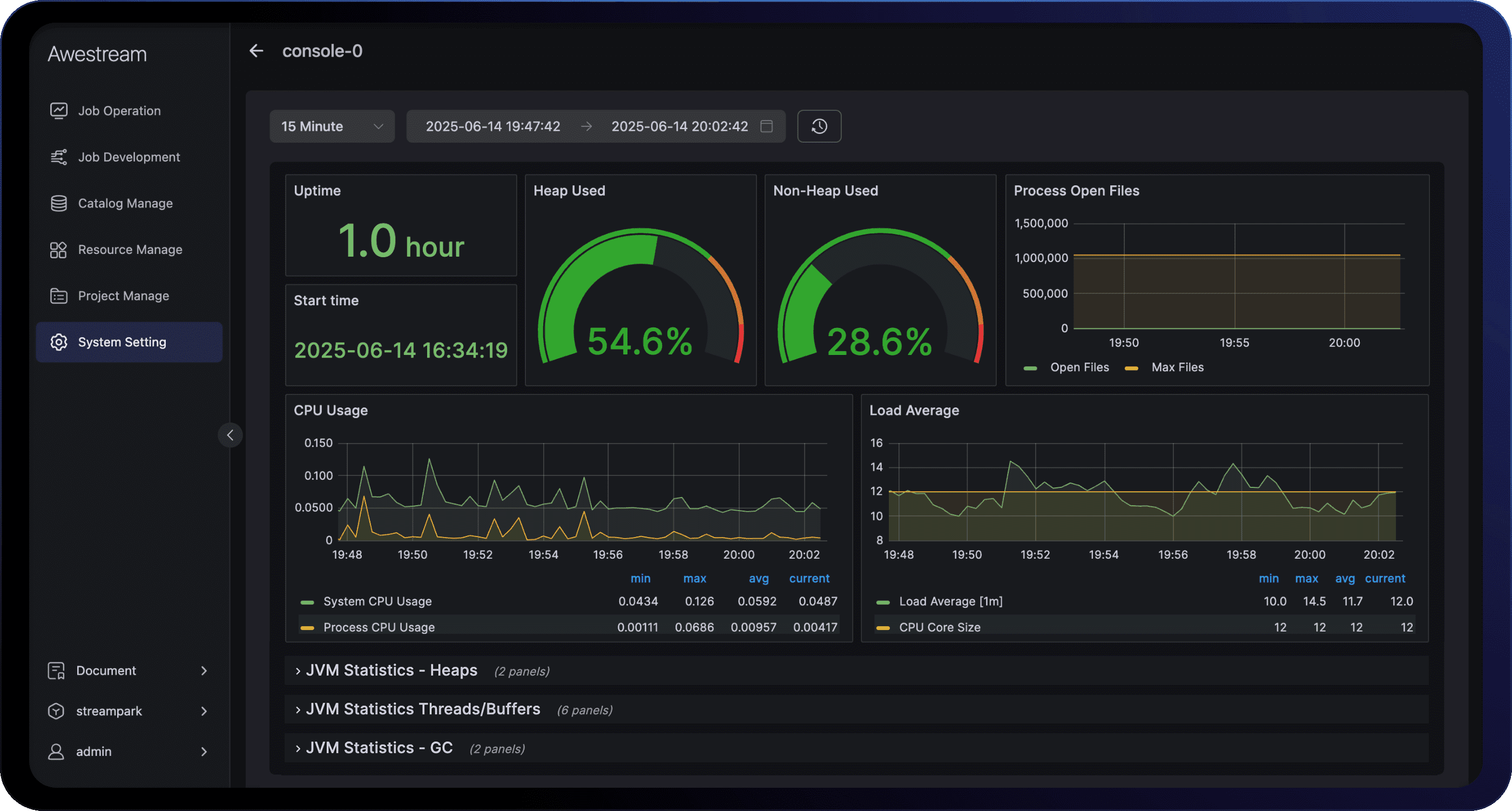
Task: Collapse the sidebar with chevron button
Action: 230,435
